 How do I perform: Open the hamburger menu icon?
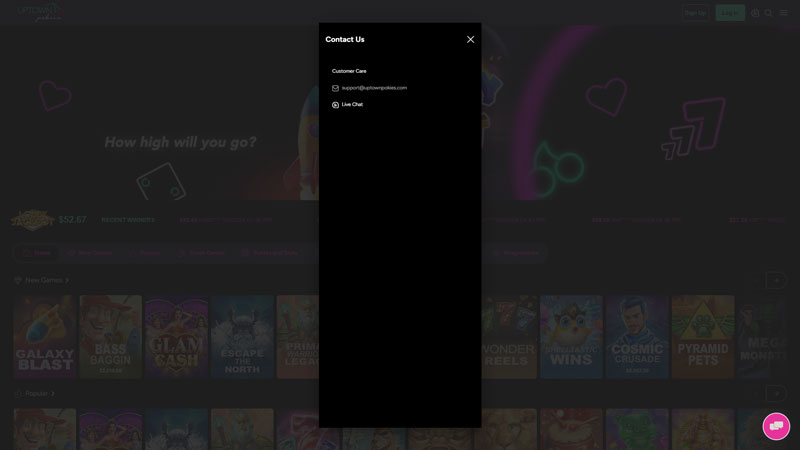tap(783, 13)
